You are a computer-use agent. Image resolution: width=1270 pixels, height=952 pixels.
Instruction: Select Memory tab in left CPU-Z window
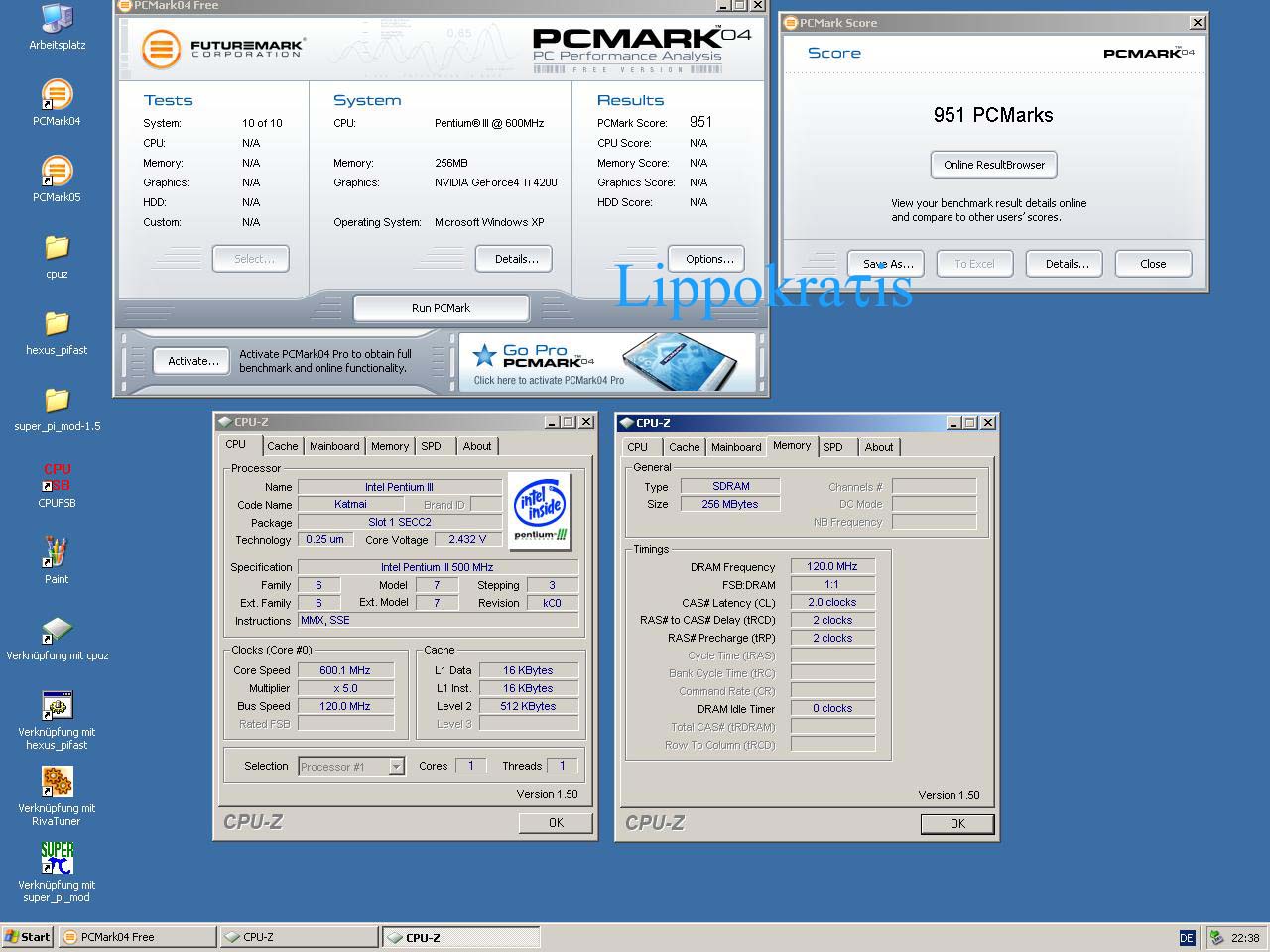[x=390, y=446]
